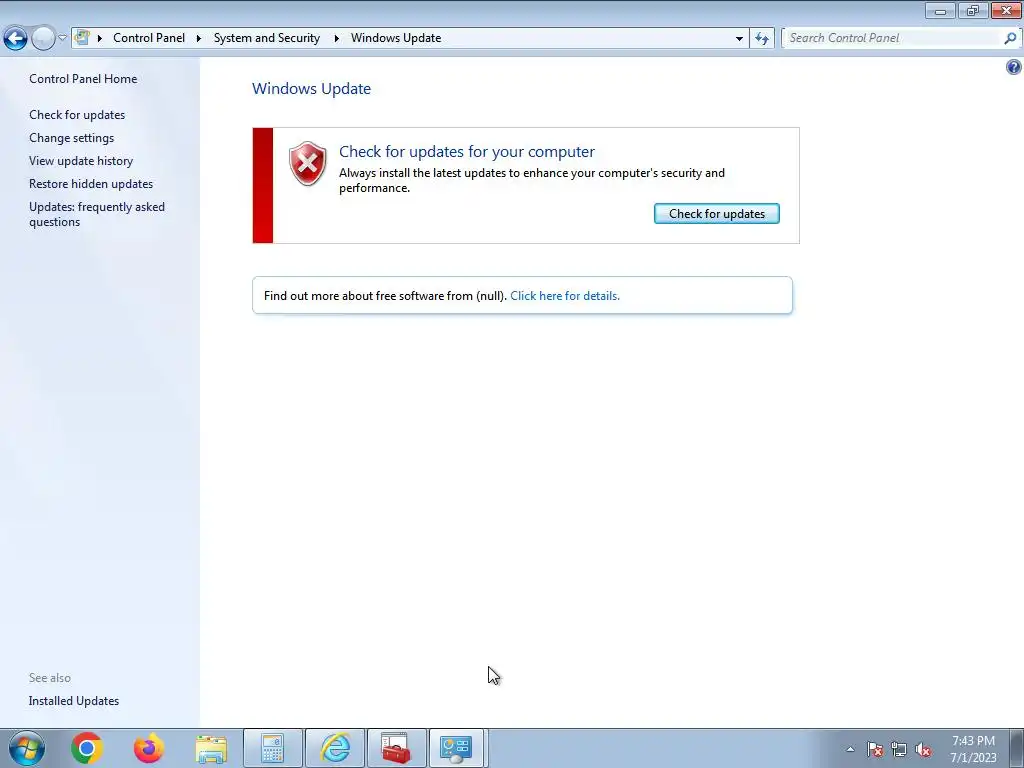Open Control Panel Home in the sidebar
Screen dimensions: 1024x768
(83, 79)
